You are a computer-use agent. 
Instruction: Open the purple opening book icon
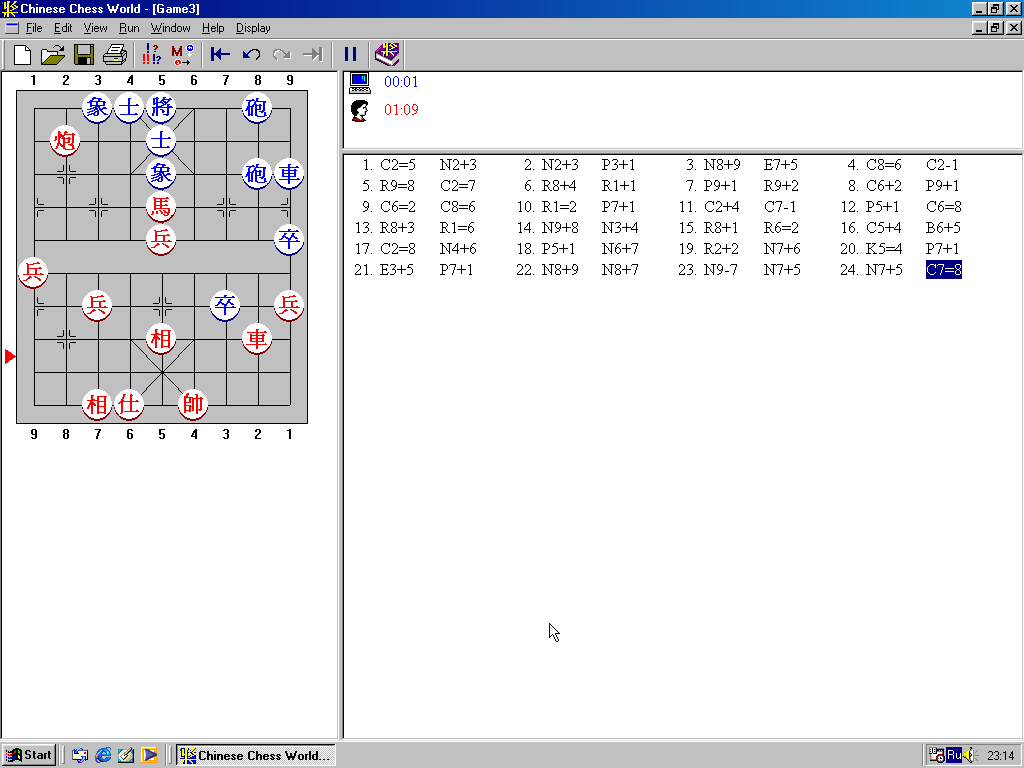point(387,54)
